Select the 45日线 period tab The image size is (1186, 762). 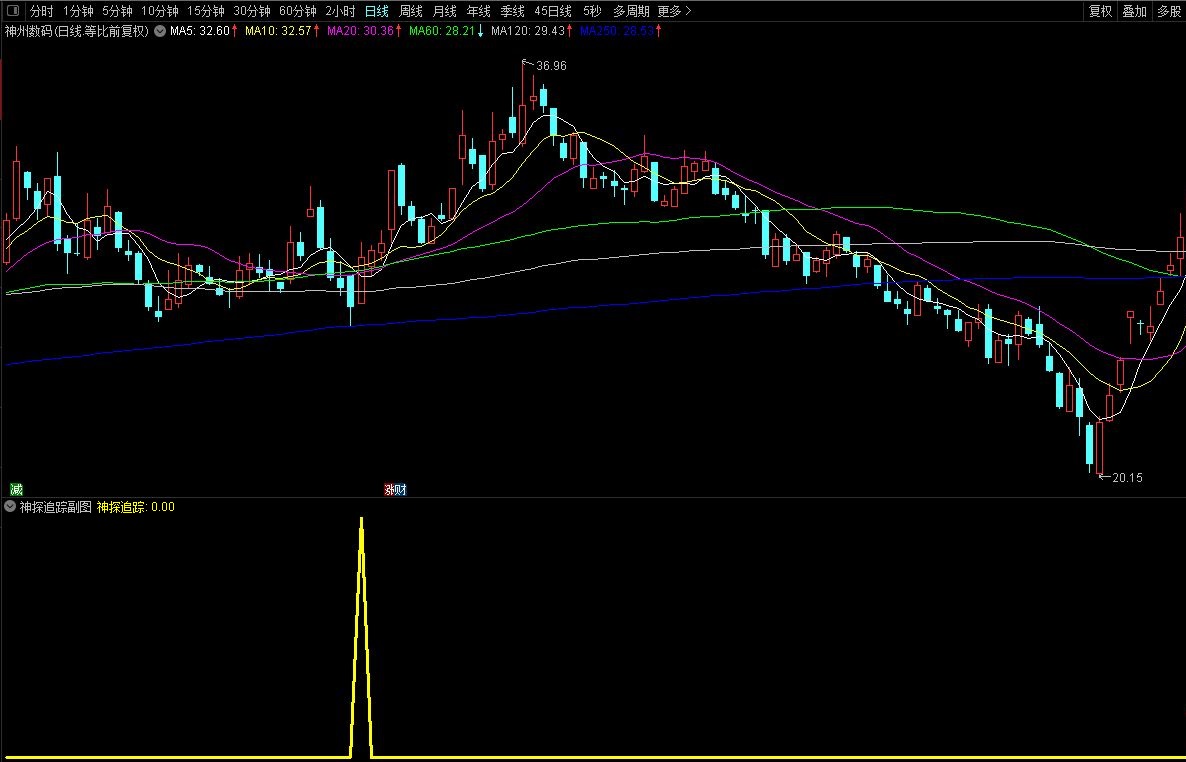click(553, 11)
